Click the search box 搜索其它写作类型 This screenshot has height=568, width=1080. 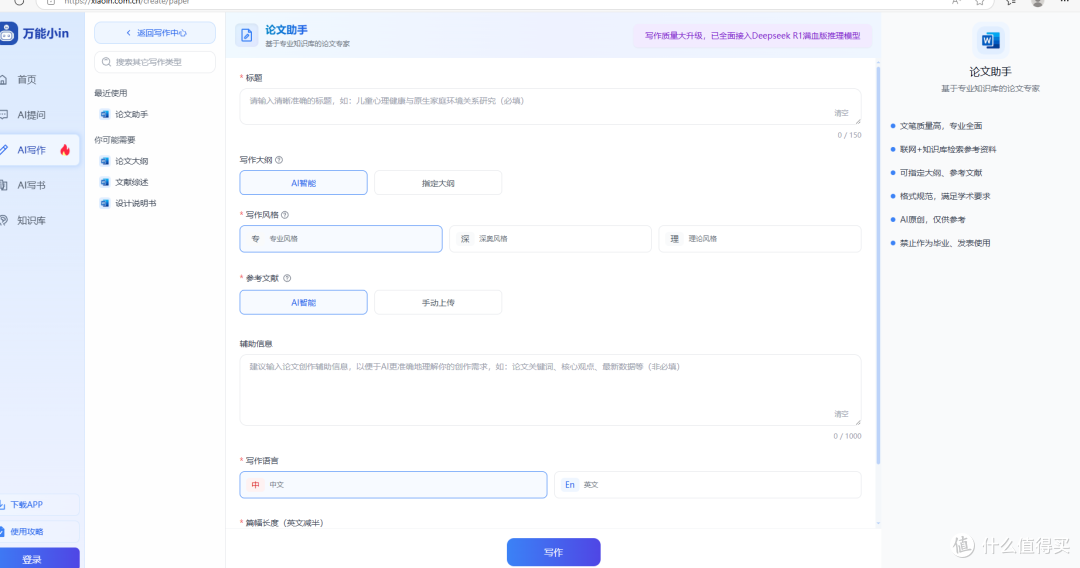tap(155, 62)
